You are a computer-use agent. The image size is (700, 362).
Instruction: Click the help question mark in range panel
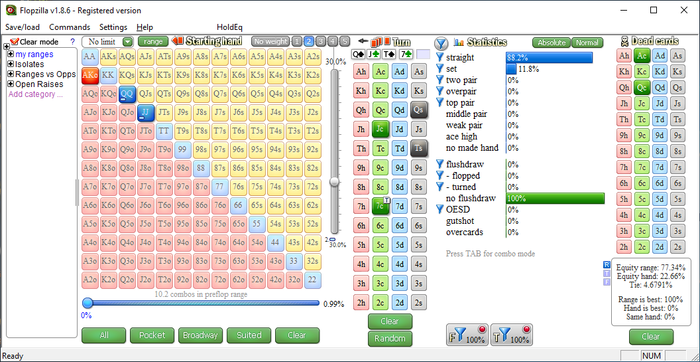pyautogui.click(x=73, y=42)
